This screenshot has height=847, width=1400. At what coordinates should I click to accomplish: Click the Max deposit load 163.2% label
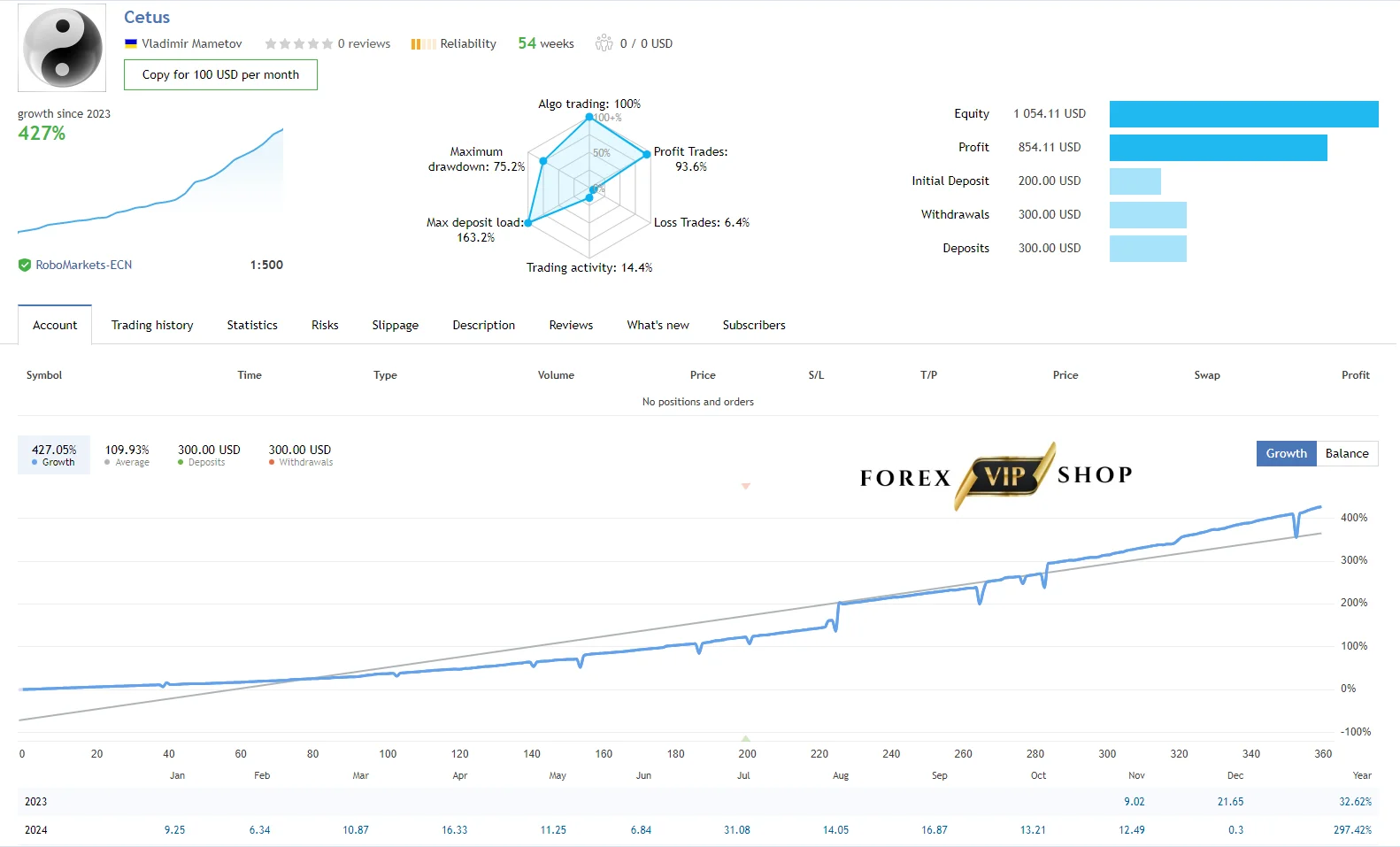pos(475,230)
